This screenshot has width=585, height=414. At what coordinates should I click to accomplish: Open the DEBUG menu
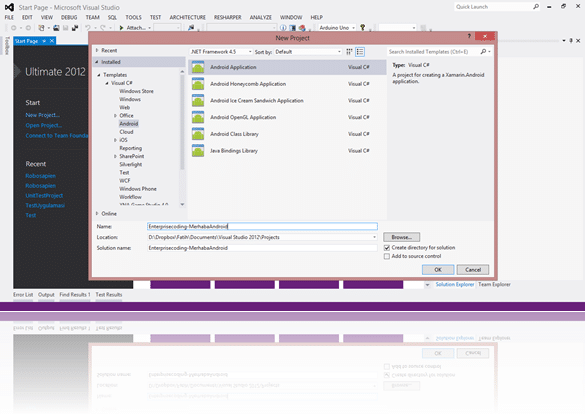click(x=69, y=18)
